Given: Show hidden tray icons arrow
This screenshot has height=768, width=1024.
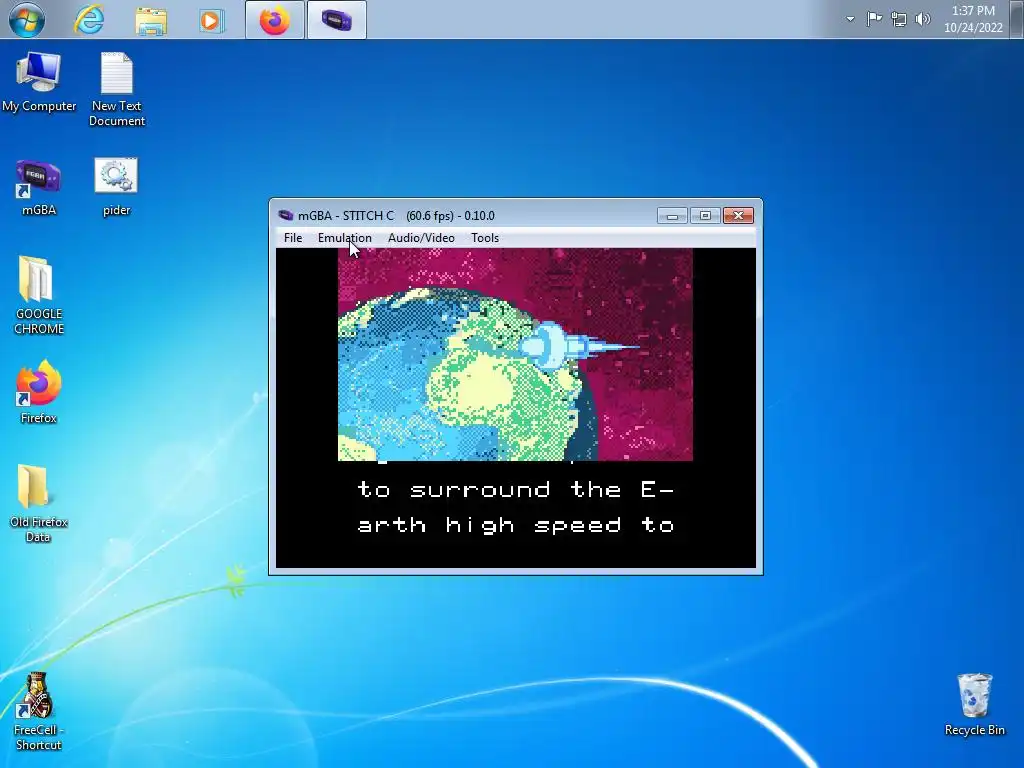Looking at the screenshot, I should pyautogui.click(x=850, y=19).
